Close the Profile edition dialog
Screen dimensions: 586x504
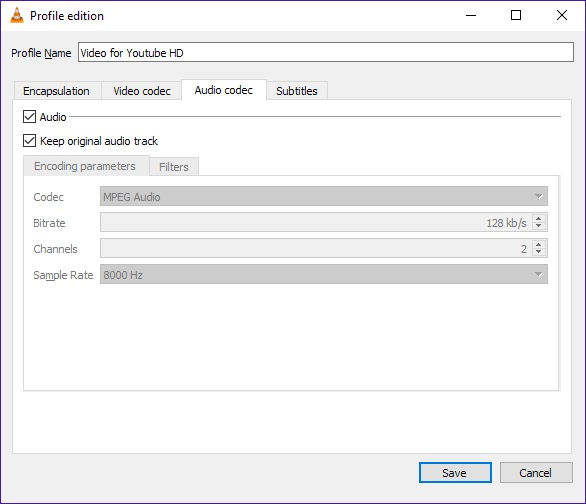pos(562,15)
